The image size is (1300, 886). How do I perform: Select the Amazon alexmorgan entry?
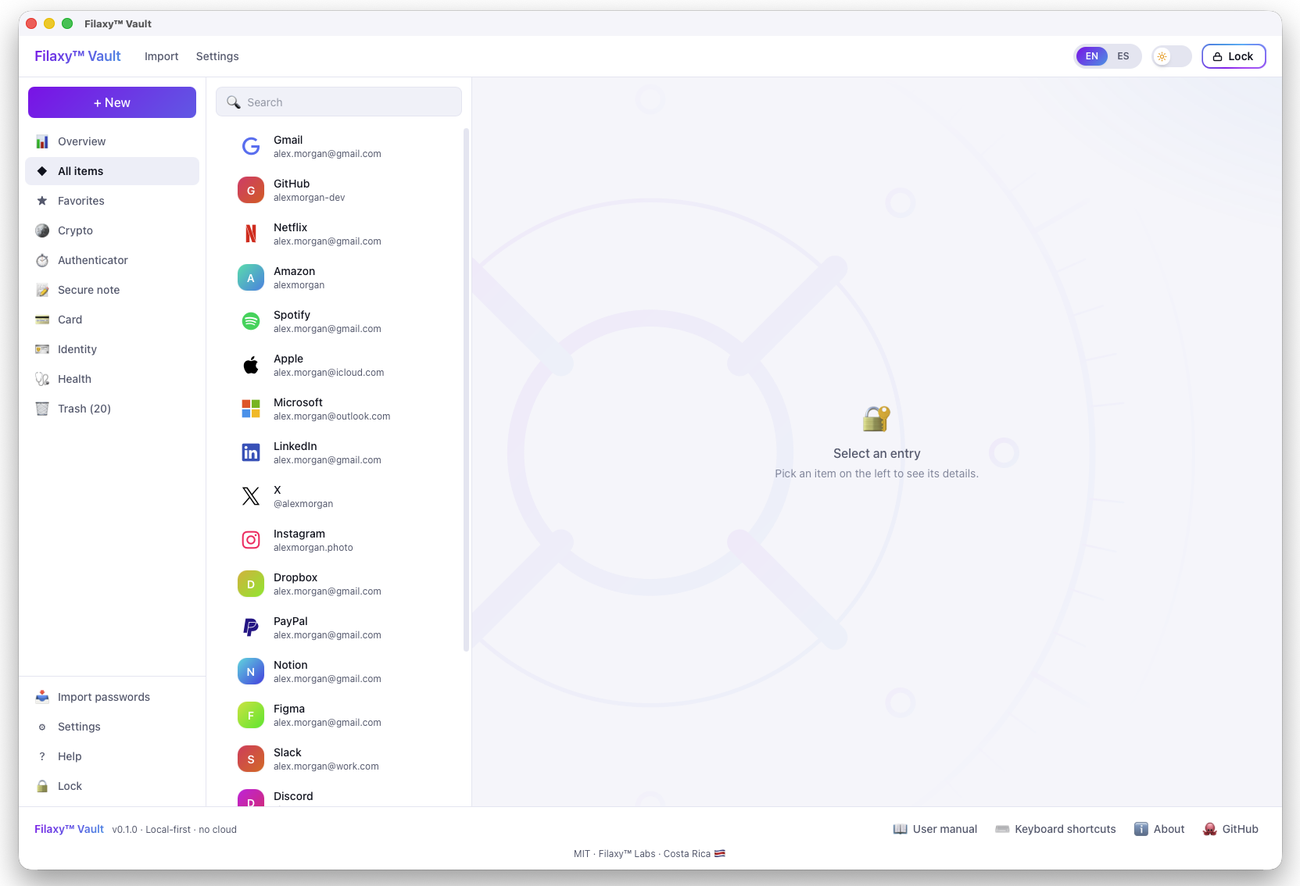[339, 278]
